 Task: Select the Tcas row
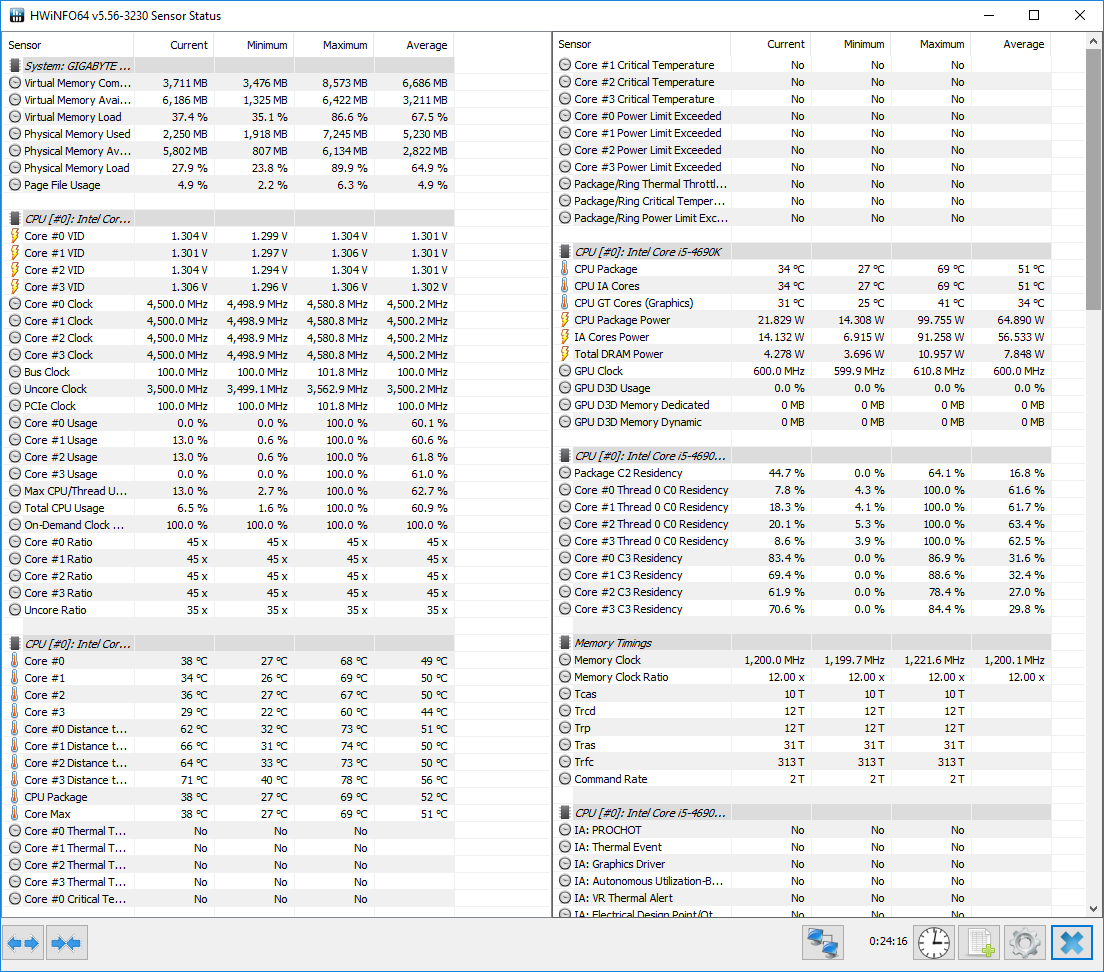[x=804, y=694]
